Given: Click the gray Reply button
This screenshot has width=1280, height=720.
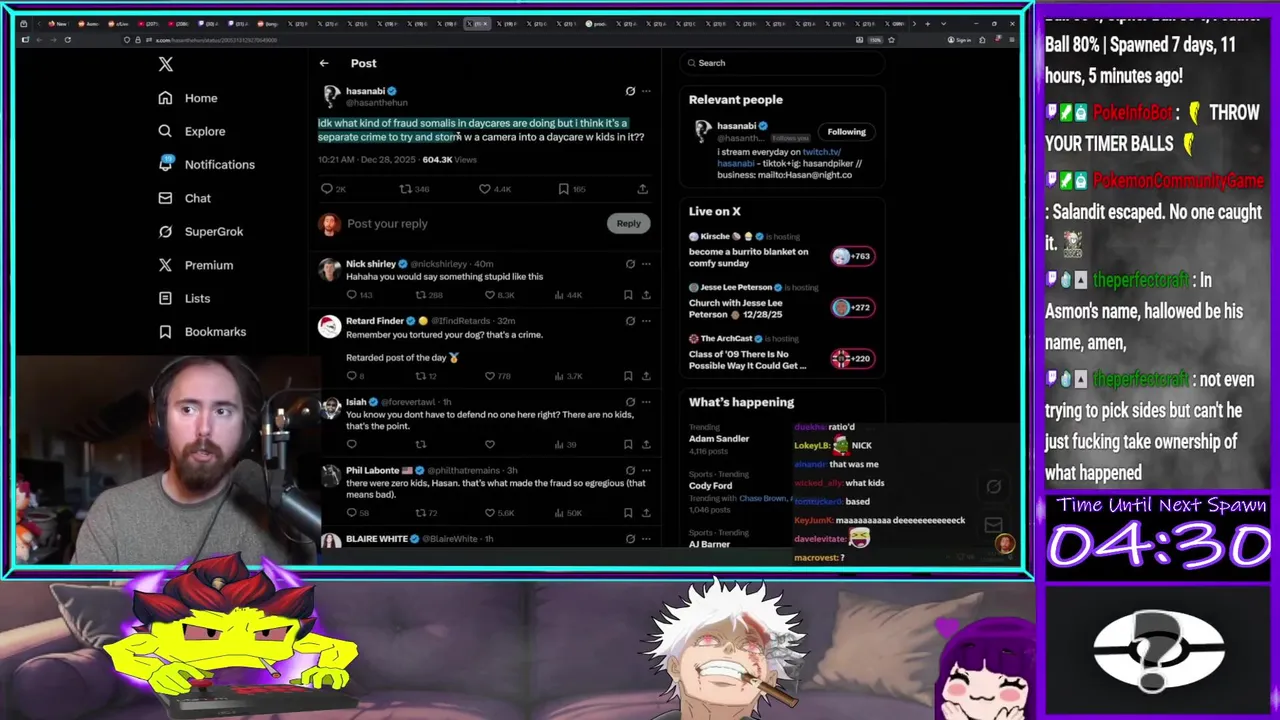Looking at the screenshot, I should [628, 223].
